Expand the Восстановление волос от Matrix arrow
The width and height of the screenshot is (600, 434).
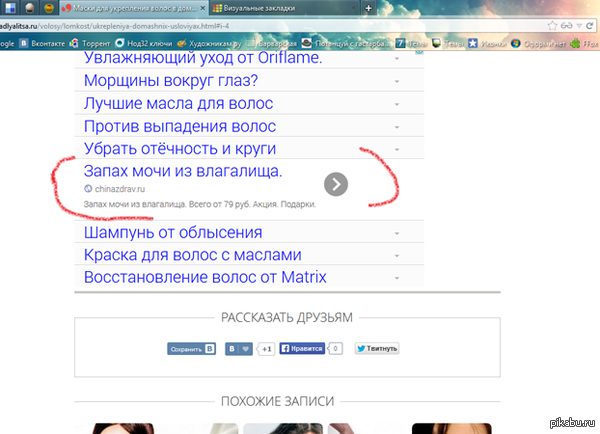click(x=397, y=277)
